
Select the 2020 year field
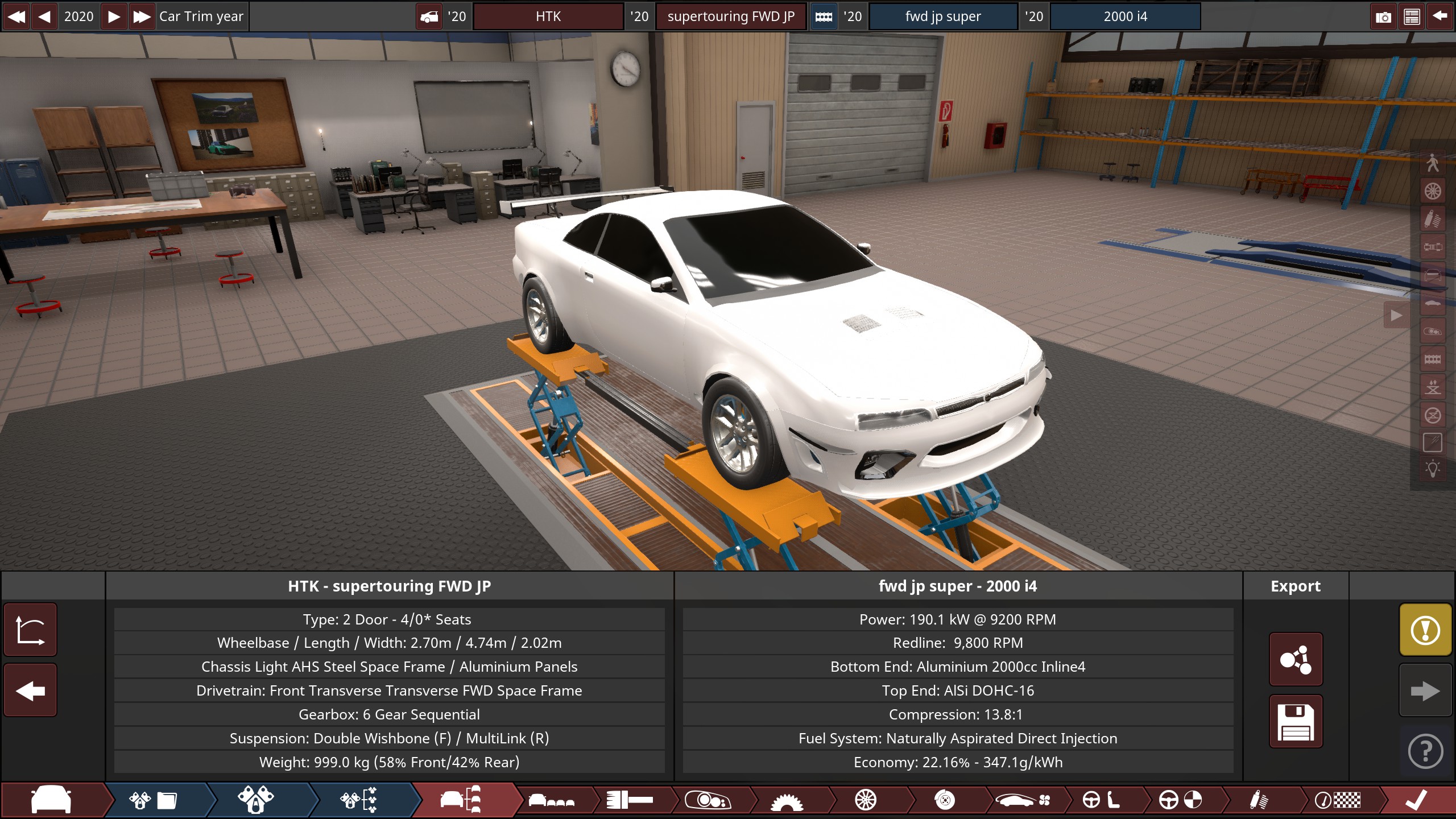(x=78, y=16)
